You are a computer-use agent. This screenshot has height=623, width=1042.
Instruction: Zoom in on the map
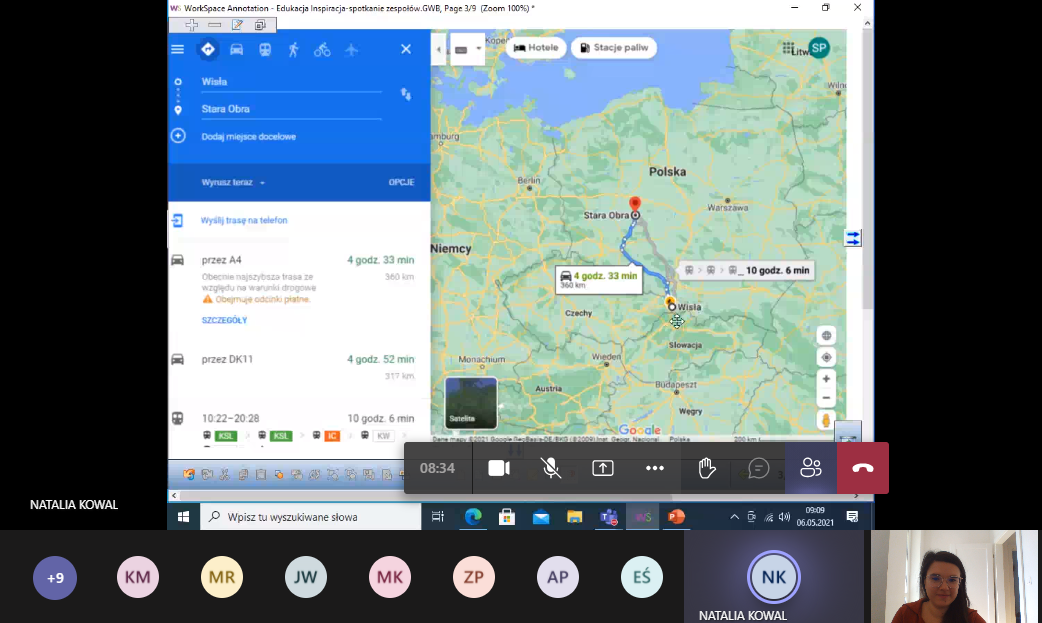pos(826,379)
